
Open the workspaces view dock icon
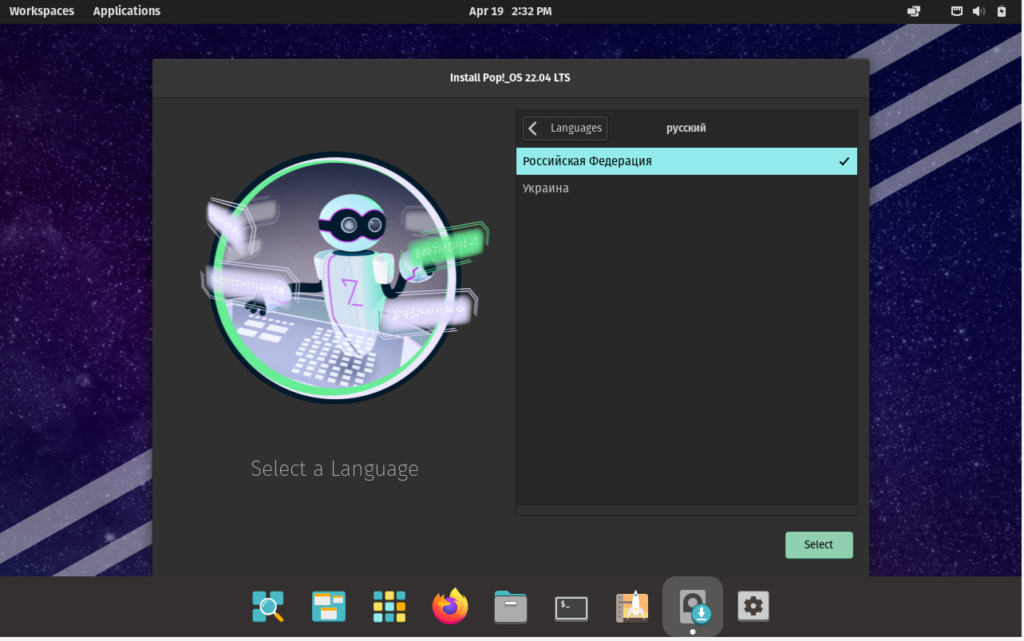point(328,606)
